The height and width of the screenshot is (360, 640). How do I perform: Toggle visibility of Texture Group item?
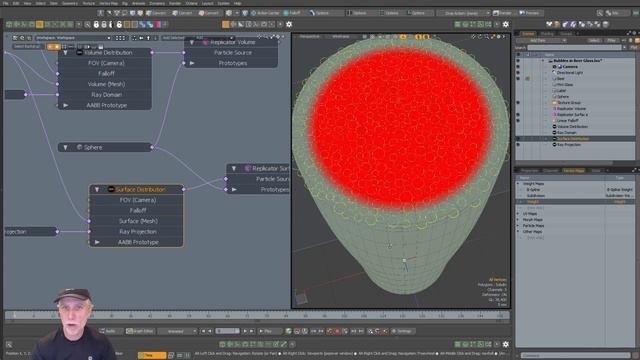518,102
